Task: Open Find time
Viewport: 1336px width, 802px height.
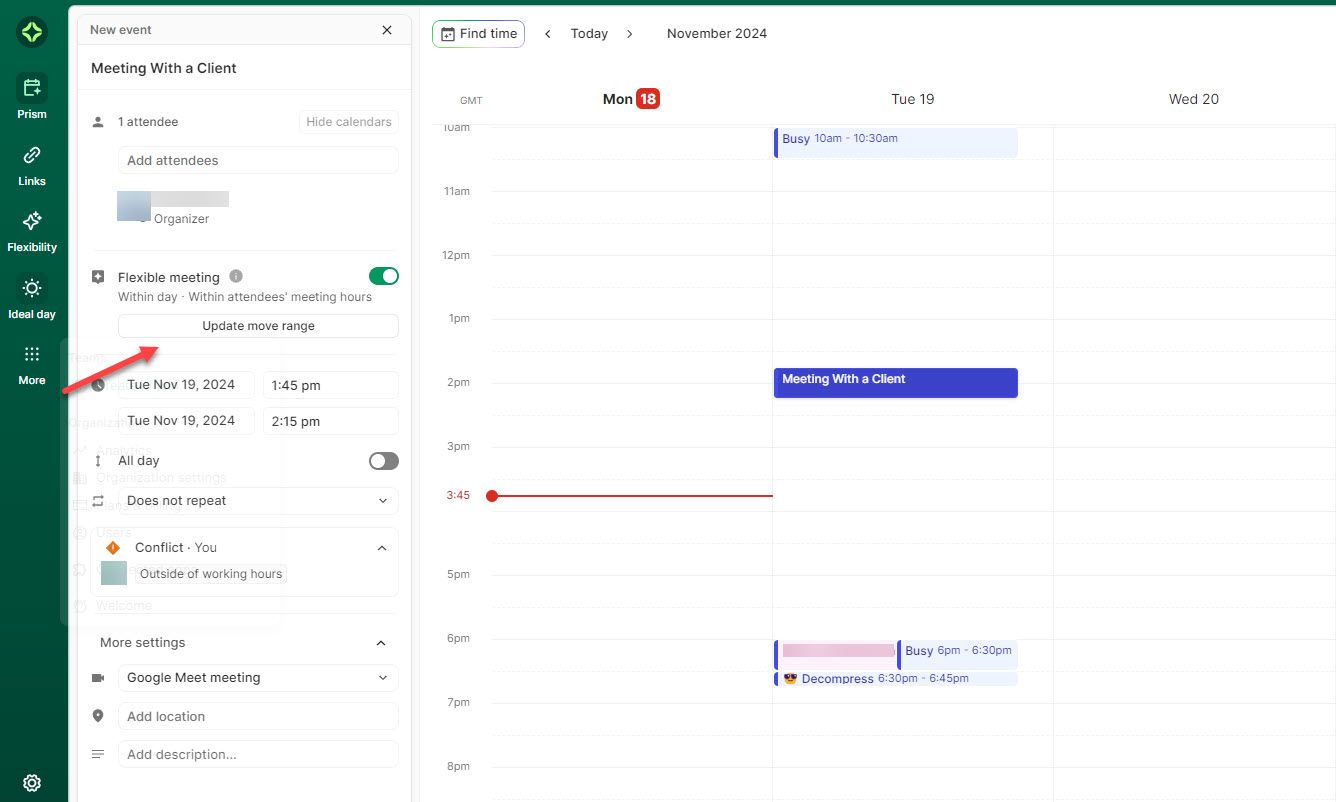Action: 478,33
